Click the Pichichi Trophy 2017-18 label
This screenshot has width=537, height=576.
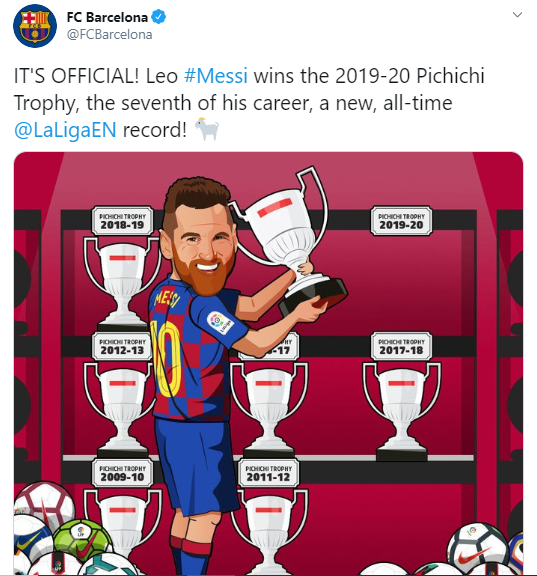(x=401, y=346)
